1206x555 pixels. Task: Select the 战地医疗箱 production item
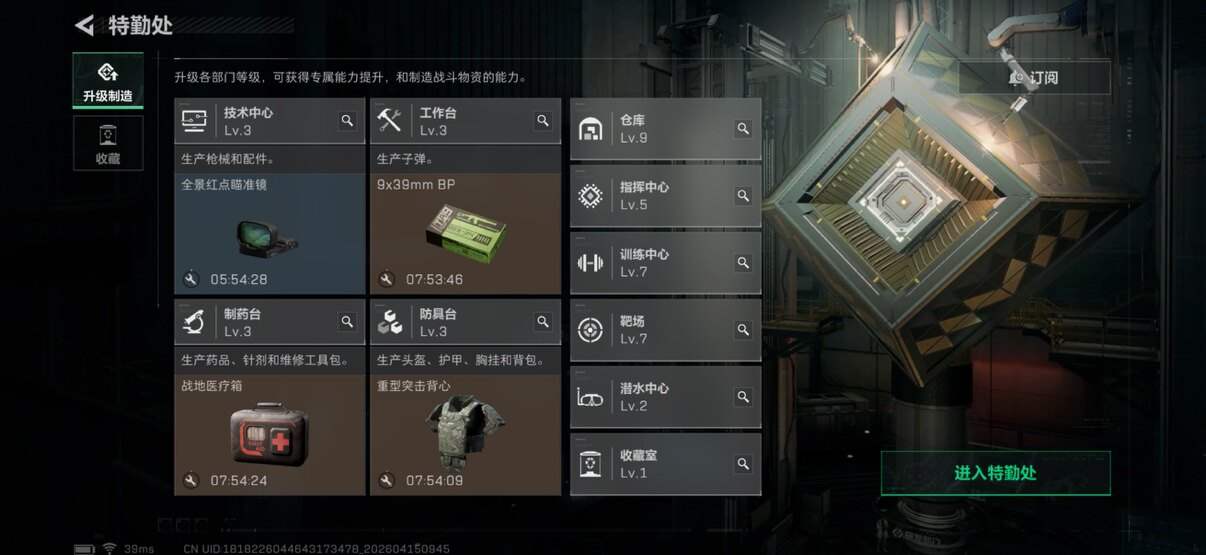pyautogui.click(x=269, y=434)
